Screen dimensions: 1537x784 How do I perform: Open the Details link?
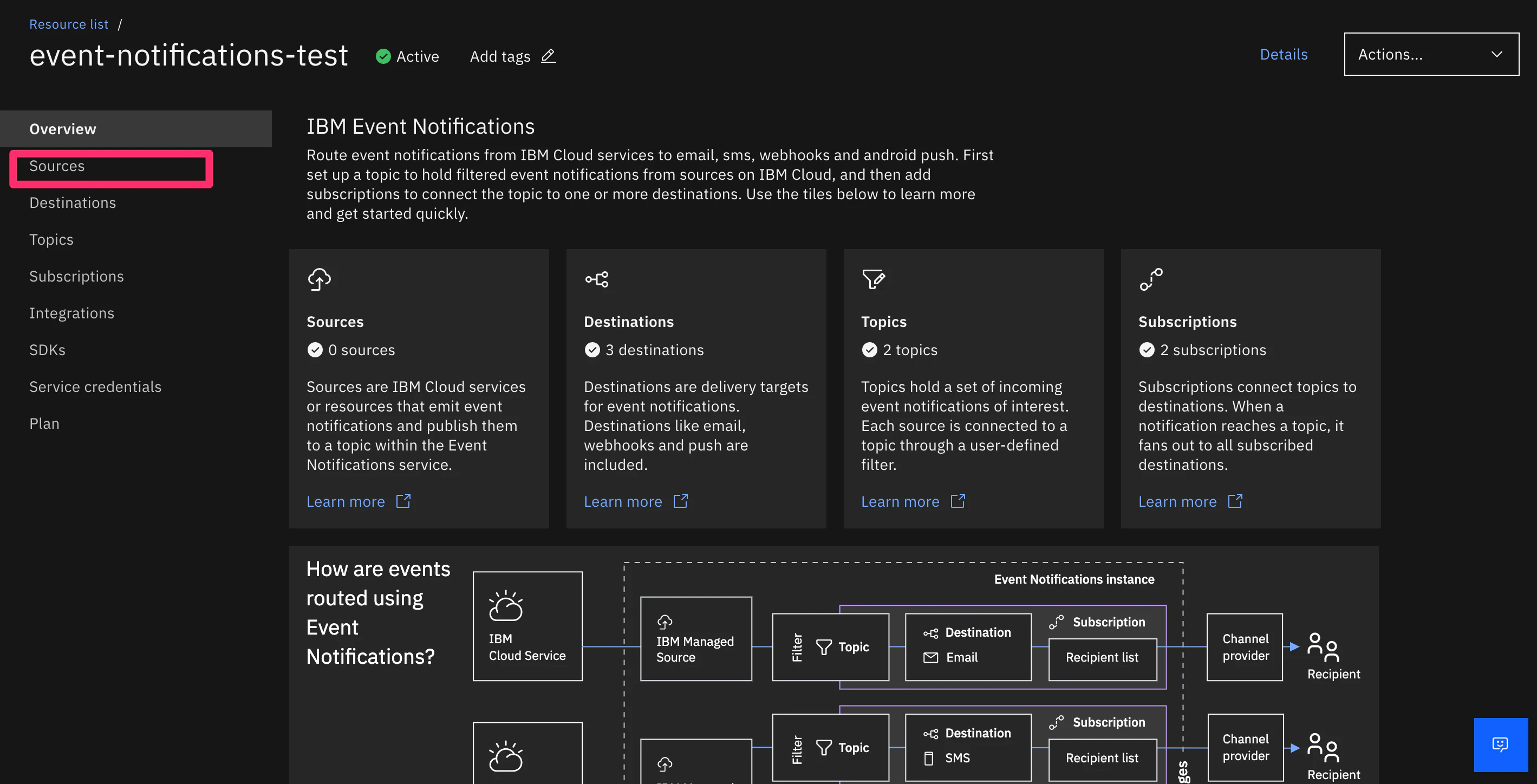(x=1284, y=54)
